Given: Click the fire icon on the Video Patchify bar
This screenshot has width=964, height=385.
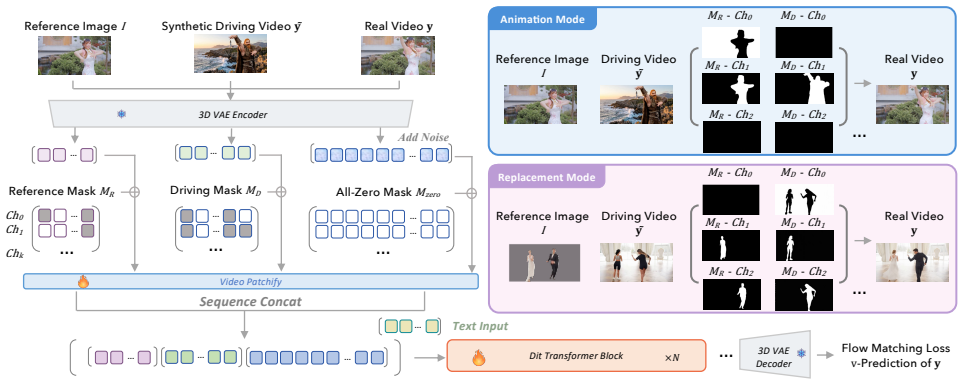Looking at the screenshot, I should click(84, 282).
